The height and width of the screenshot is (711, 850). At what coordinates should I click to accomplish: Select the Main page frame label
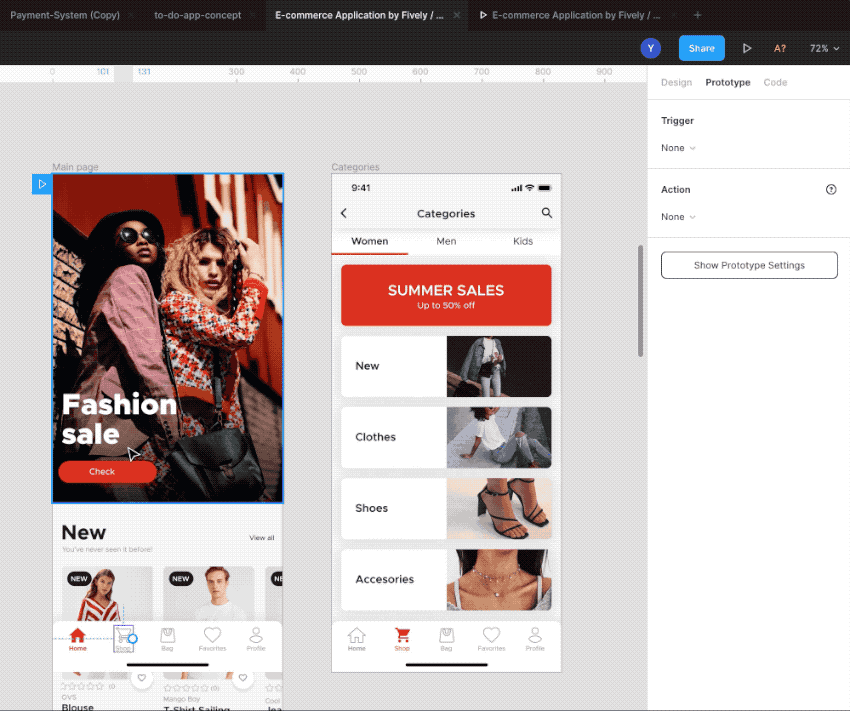click(75, 167)
